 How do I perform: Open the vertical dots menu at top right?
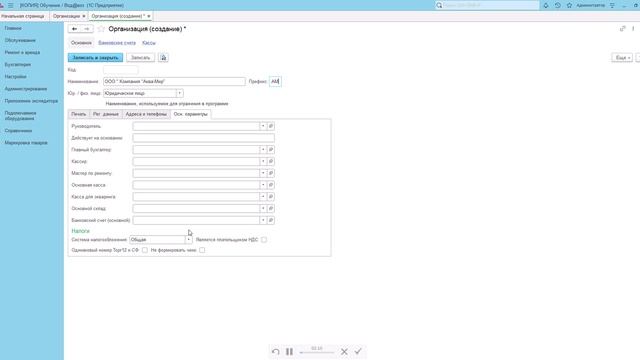click(x=633, y=29)
